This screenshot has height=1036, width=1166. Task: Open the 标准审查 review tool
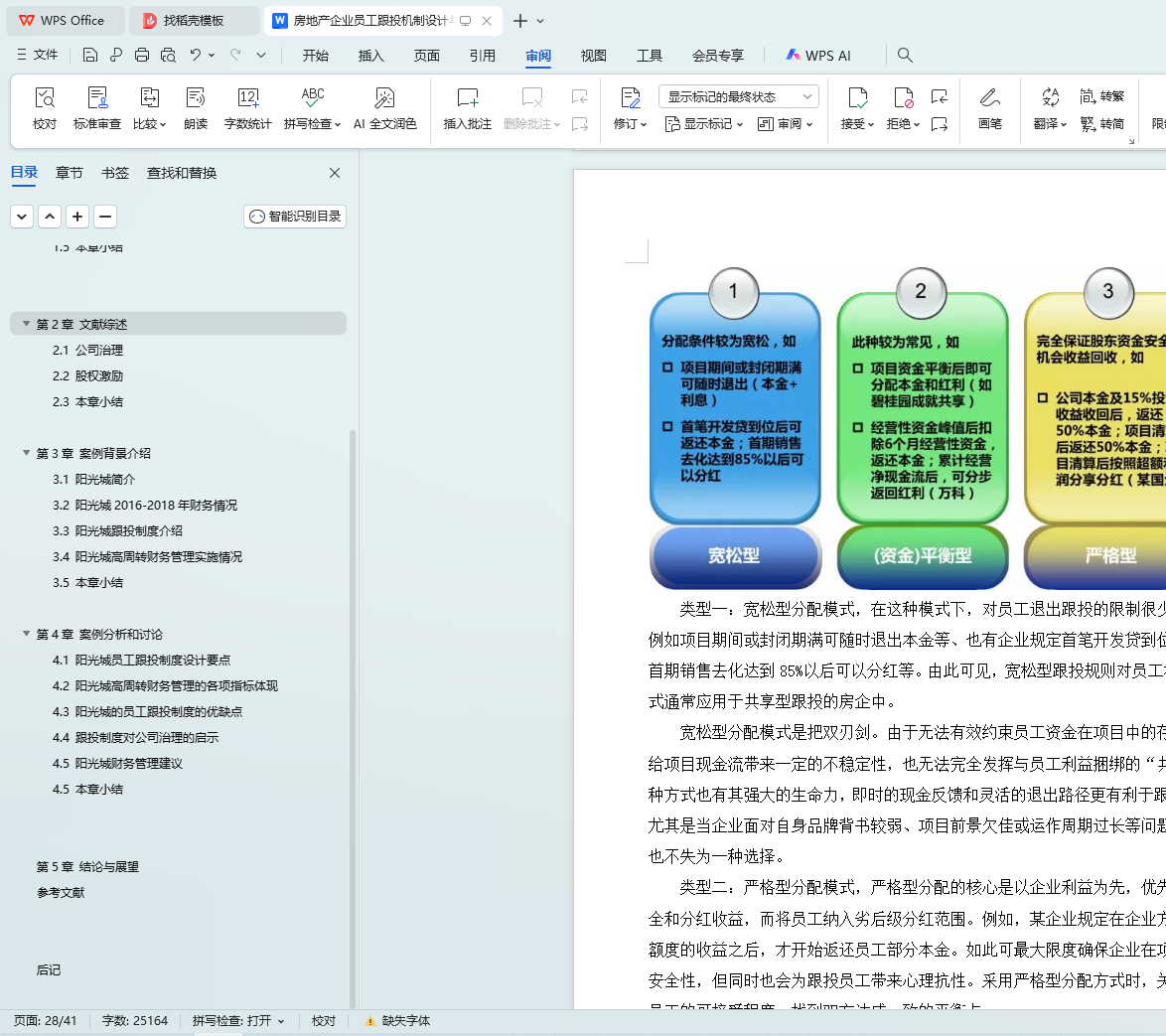tap(96, 108)
